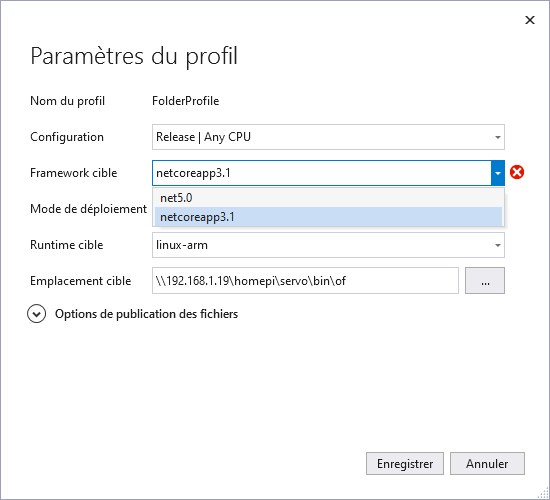Click the Annuler button

[487, 464]
